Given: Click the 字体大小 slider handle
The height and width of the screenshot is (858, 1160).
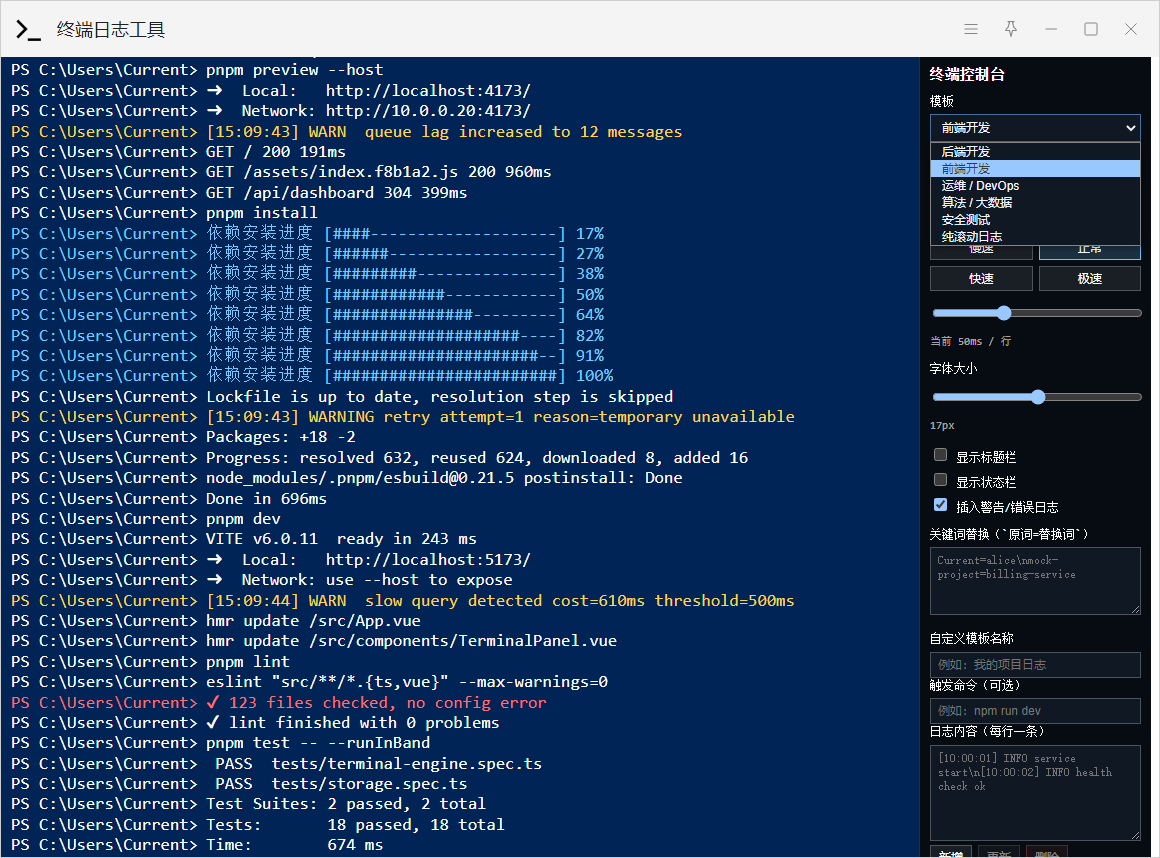Looking at the screenshot, I should [1038, 397].
